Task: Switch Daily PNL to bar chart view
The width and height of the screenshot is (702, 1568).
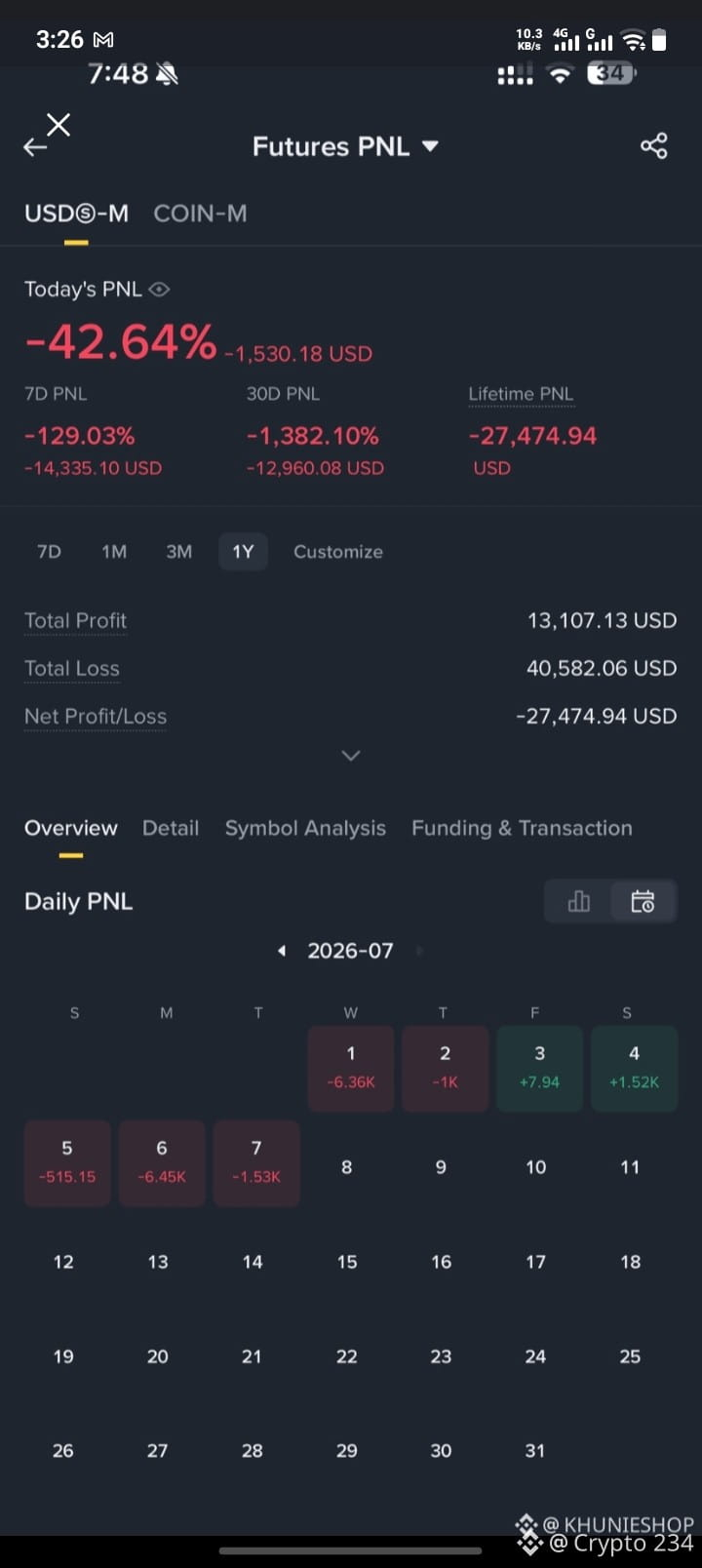Action: pos(578,901)
